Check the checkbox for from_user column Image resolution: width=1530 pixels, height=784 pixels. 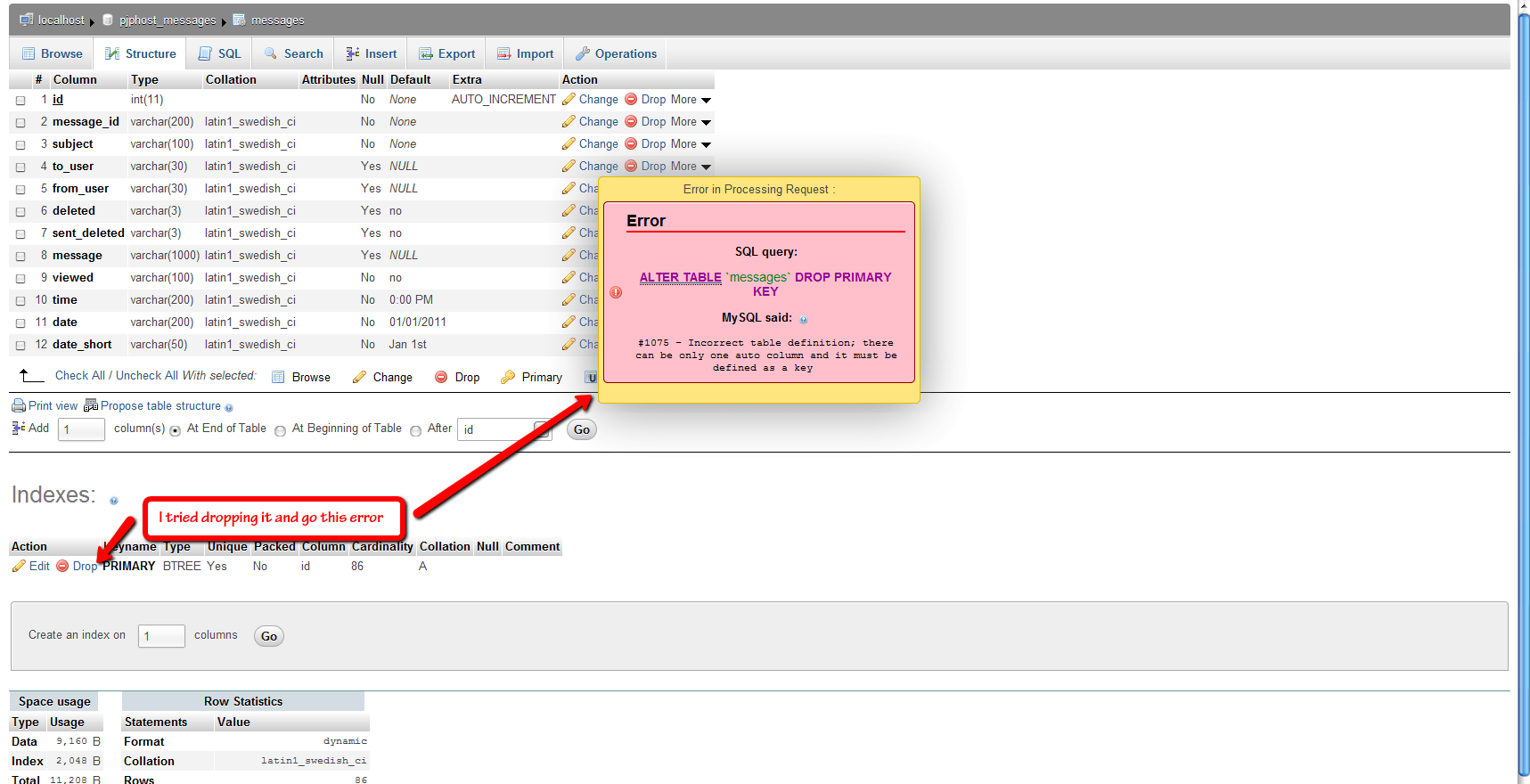[20, 190]
